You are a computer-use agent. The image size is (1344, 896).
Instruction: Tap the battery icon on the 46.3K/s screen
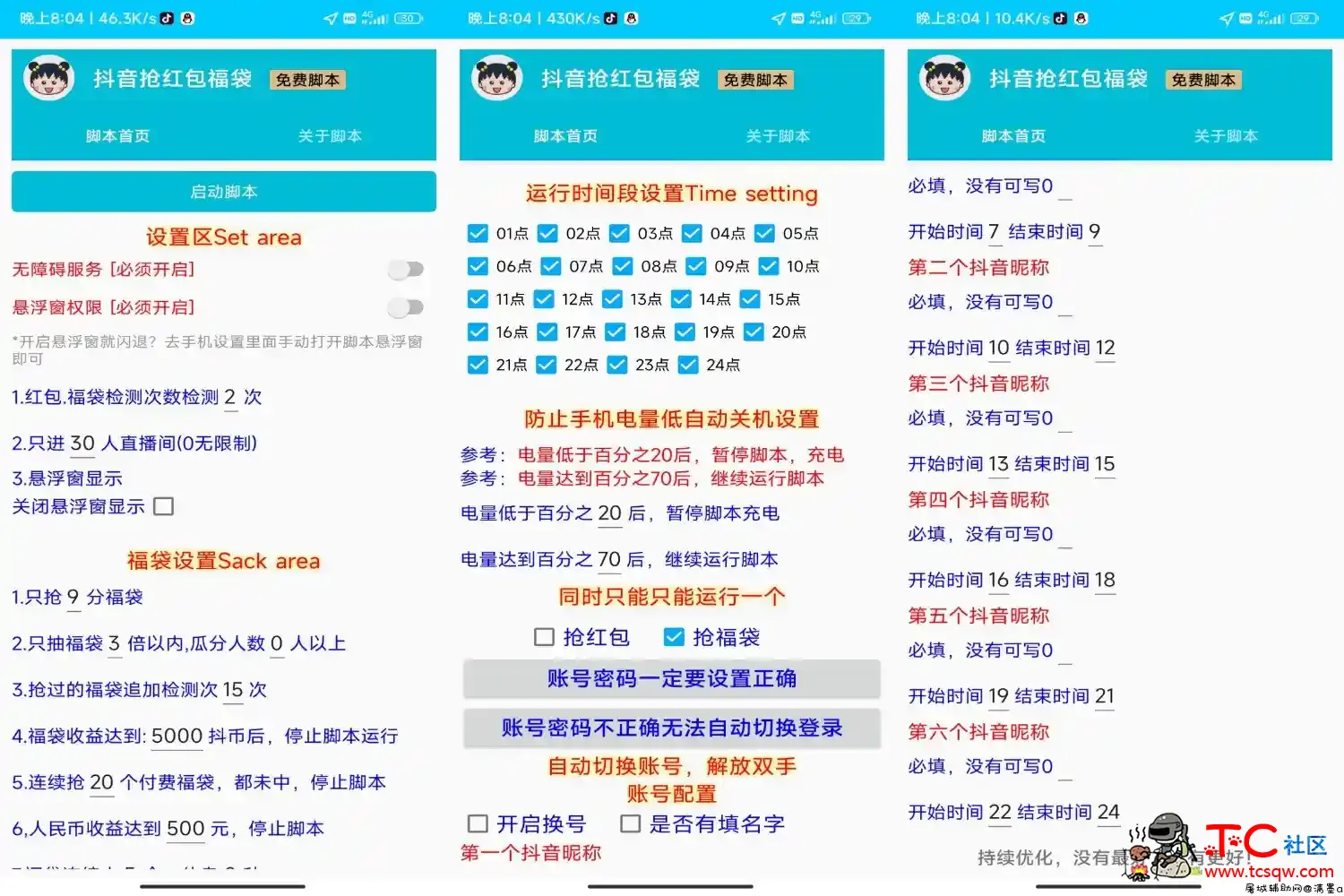(409, 18)
